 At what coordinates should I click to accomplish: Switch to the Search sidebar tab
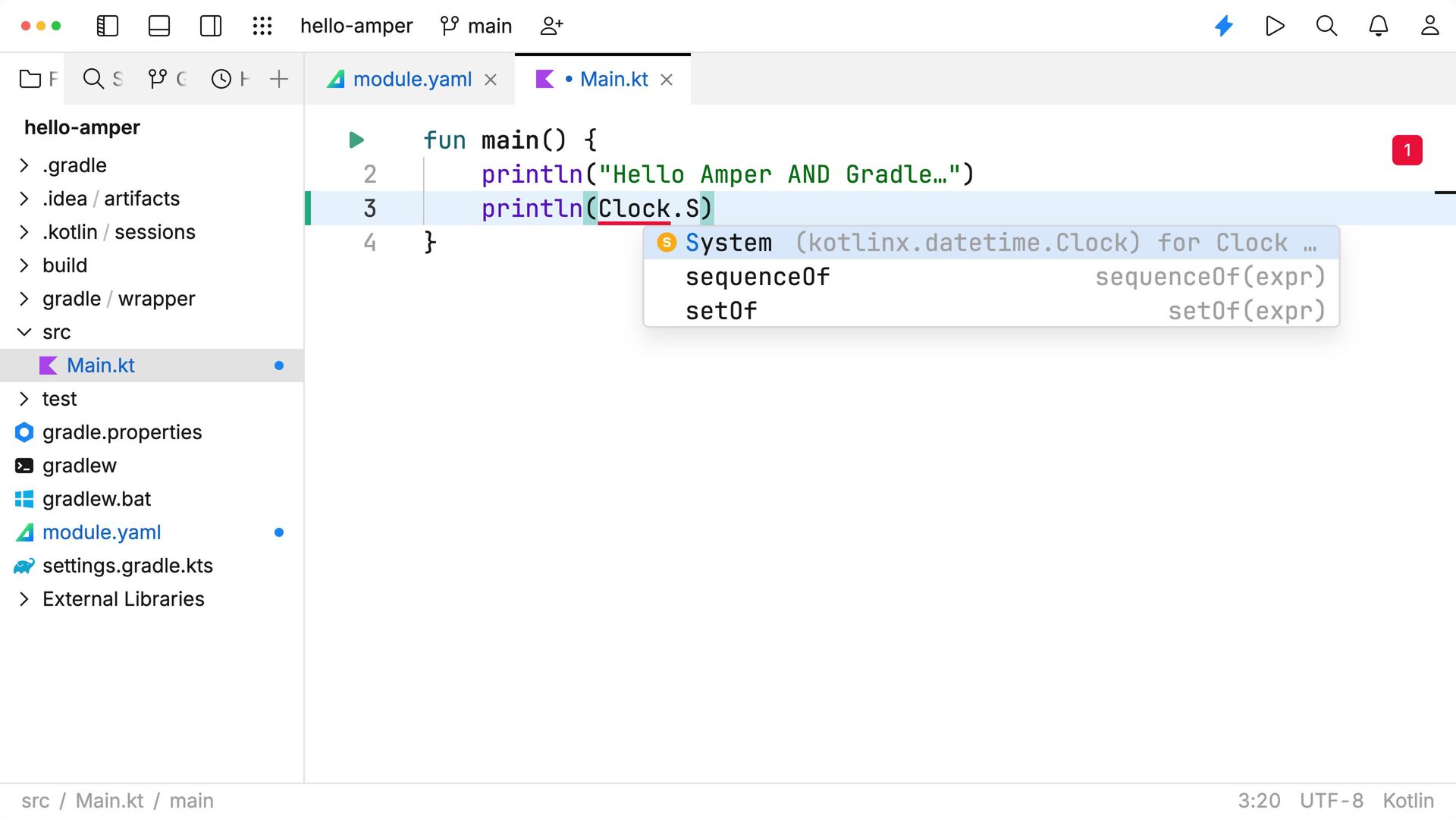coord(103,79)
